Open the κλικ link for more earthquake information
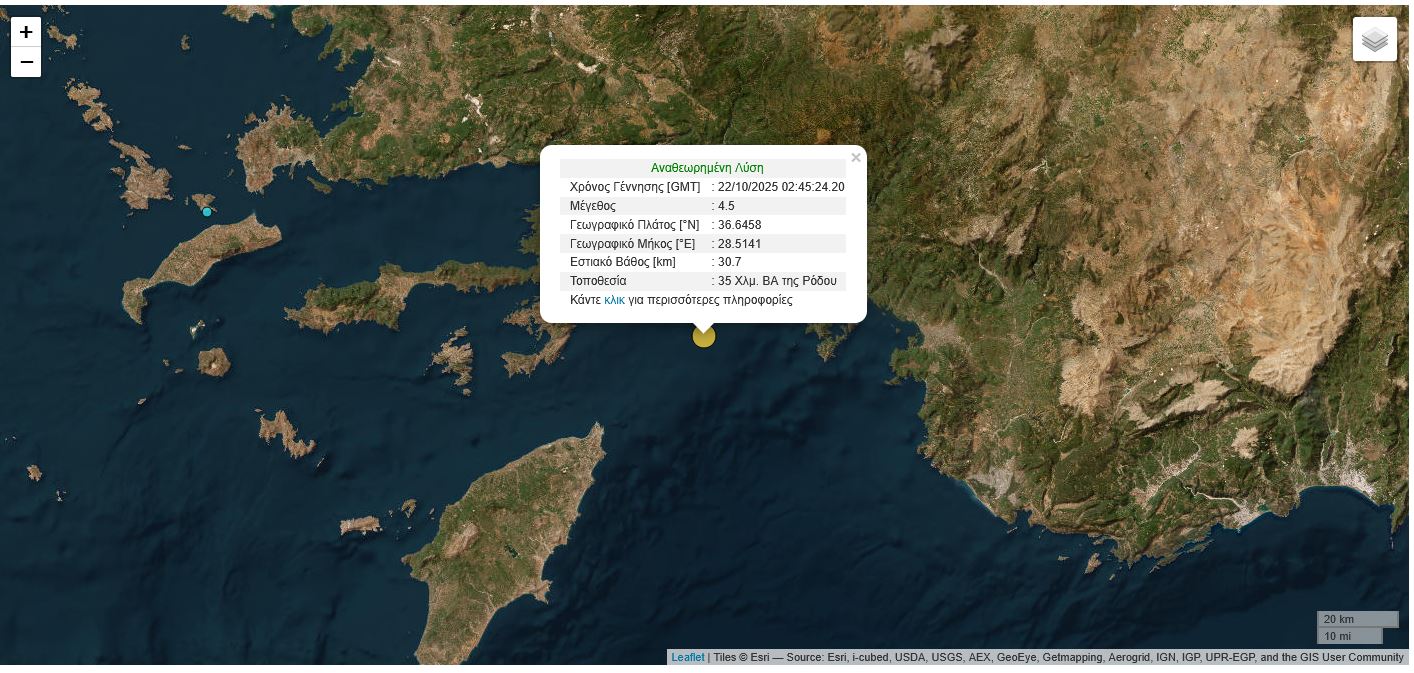This screenshot has height=673, width=1414. tap(614, 299)
